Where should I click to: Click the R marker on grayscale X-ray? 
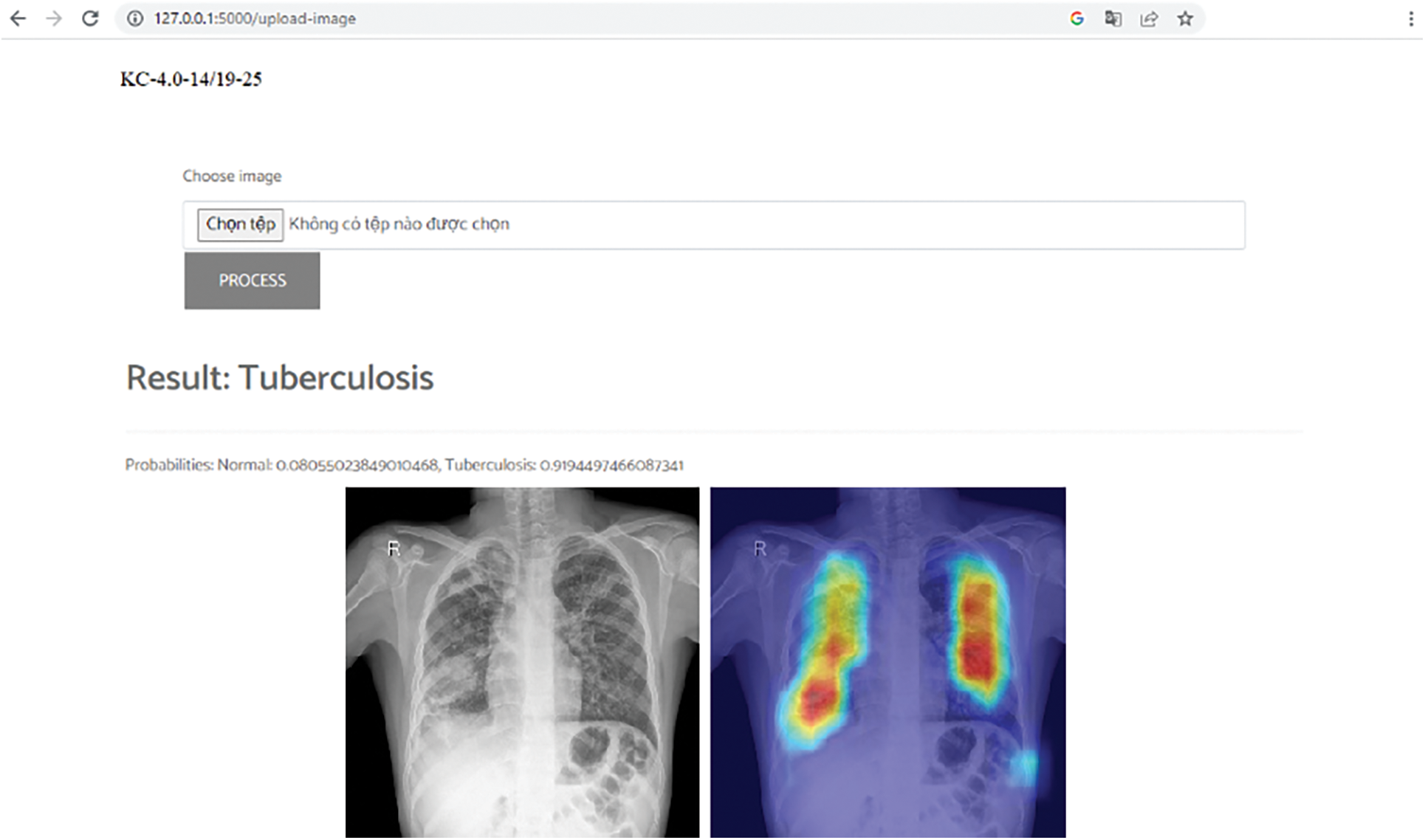pos(394,548)
